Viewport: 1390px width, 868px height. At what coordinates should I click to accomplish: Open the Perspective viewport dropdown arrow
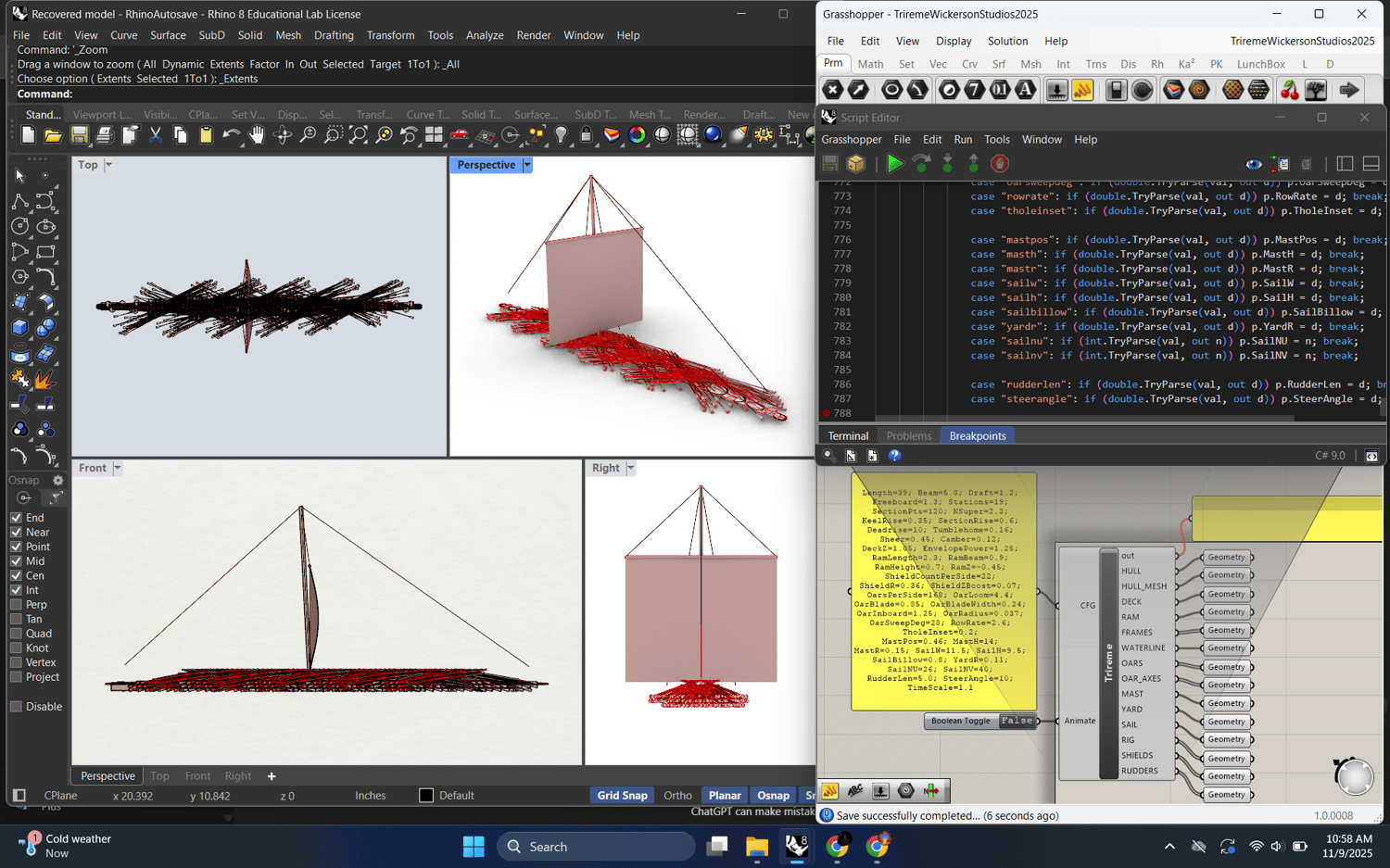point(527,165)
